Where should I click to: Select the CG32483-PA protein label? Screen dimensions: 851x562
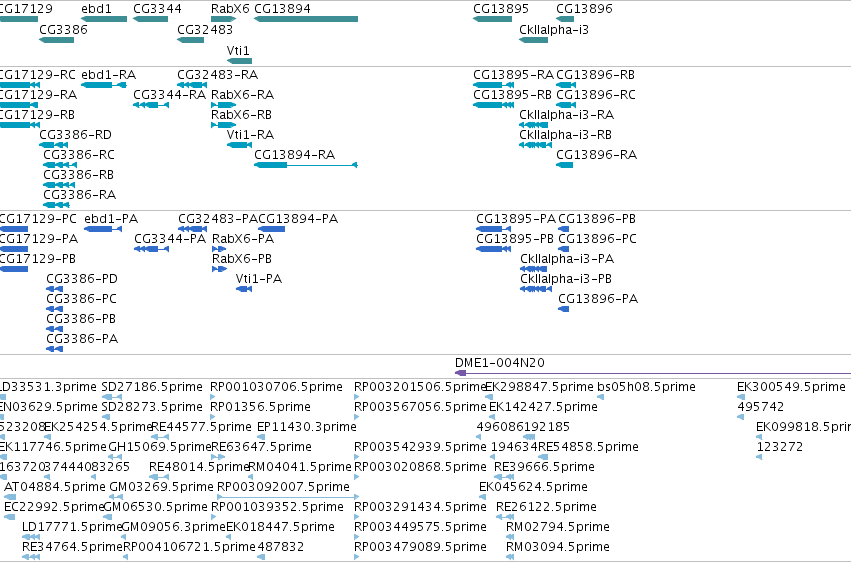218,219
